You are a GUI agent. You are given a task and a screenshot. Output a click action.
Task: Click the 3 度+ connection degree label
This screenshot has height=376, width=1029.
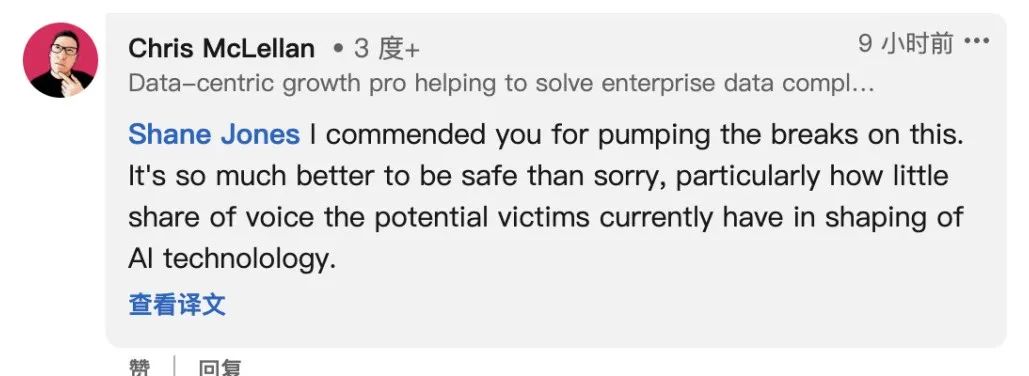(387, 49)
